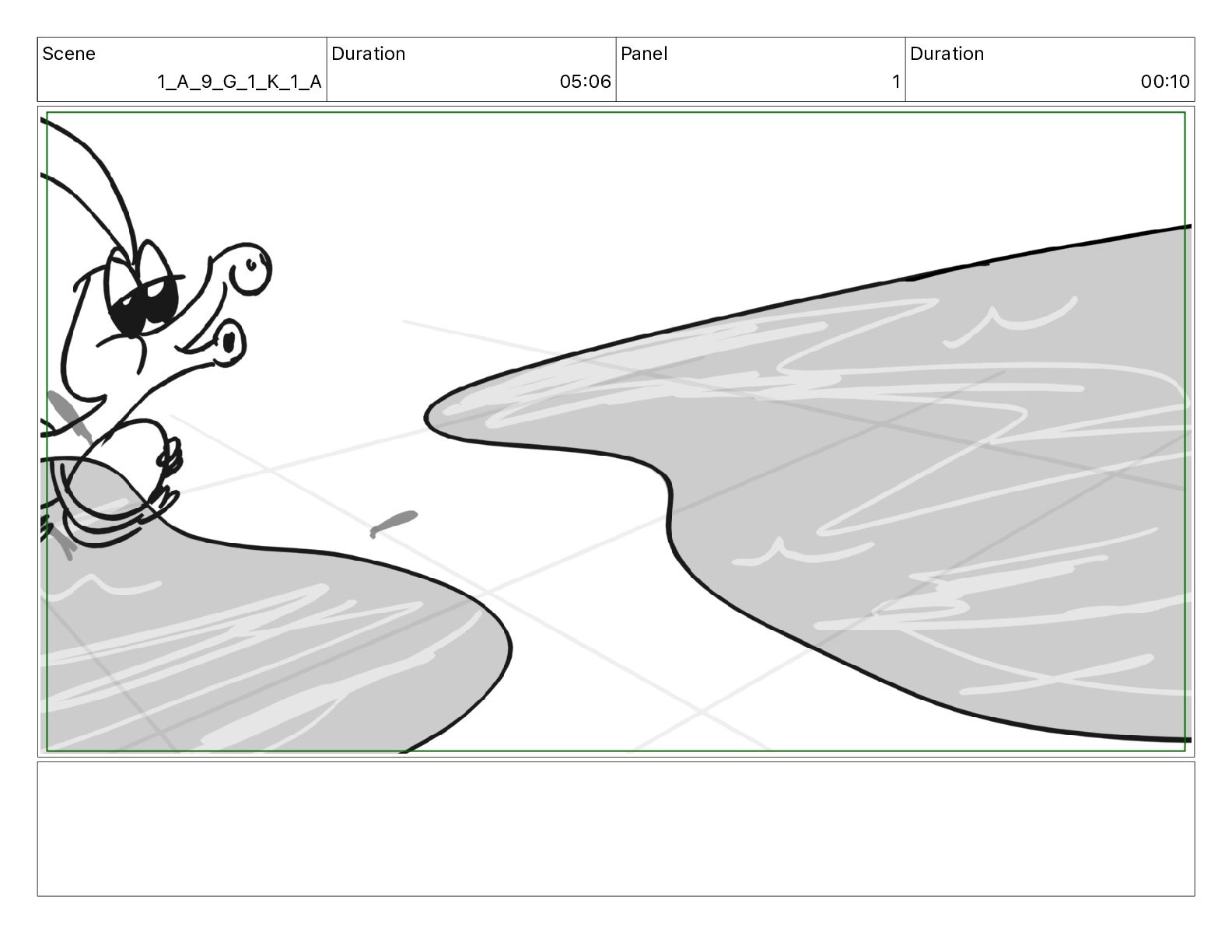Click the empty notes box below panel
This screenshot has height=952, width=1232.
[x=616, y=829]
